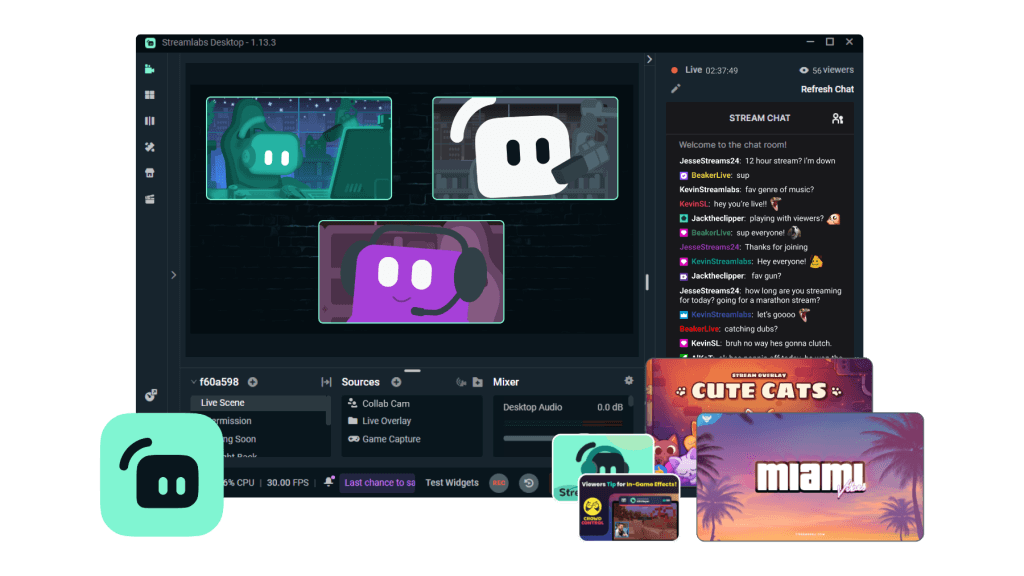Start recording with the REC button

point(499,483)
